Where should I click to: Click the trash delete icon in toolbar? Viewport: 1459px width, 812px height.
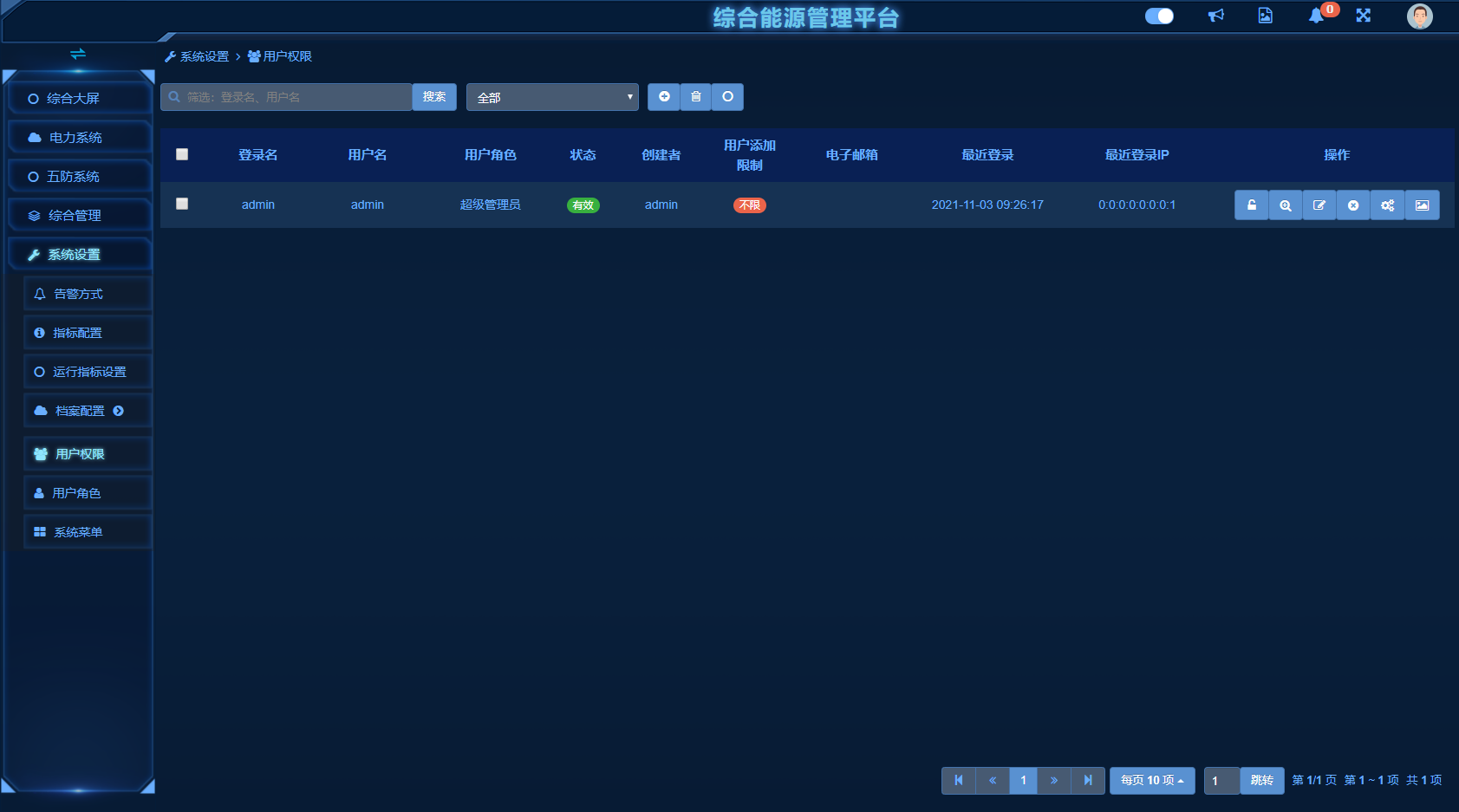pyautogui.click(x=695, y=97)
